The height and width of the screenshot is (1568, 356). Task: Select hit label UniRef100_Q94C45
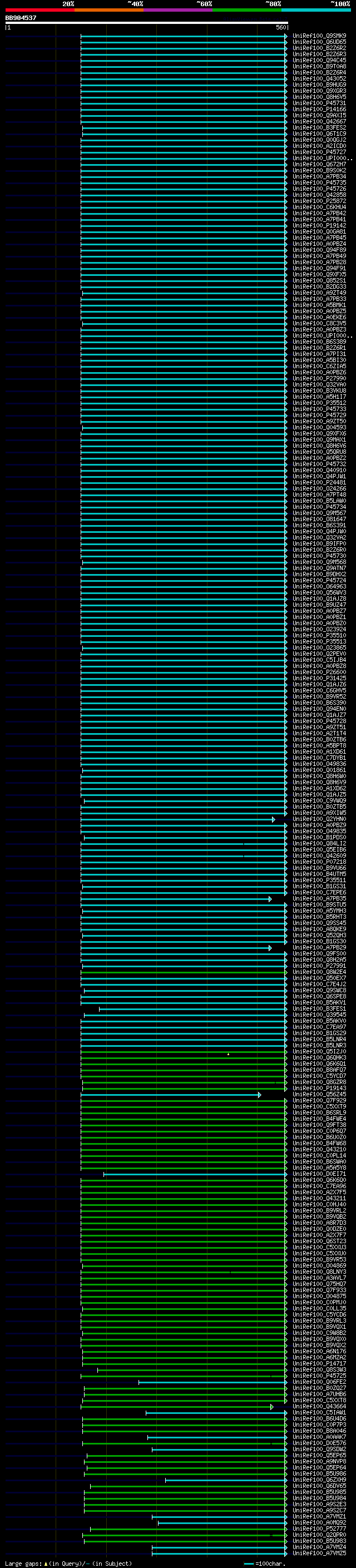click(319, 60)
